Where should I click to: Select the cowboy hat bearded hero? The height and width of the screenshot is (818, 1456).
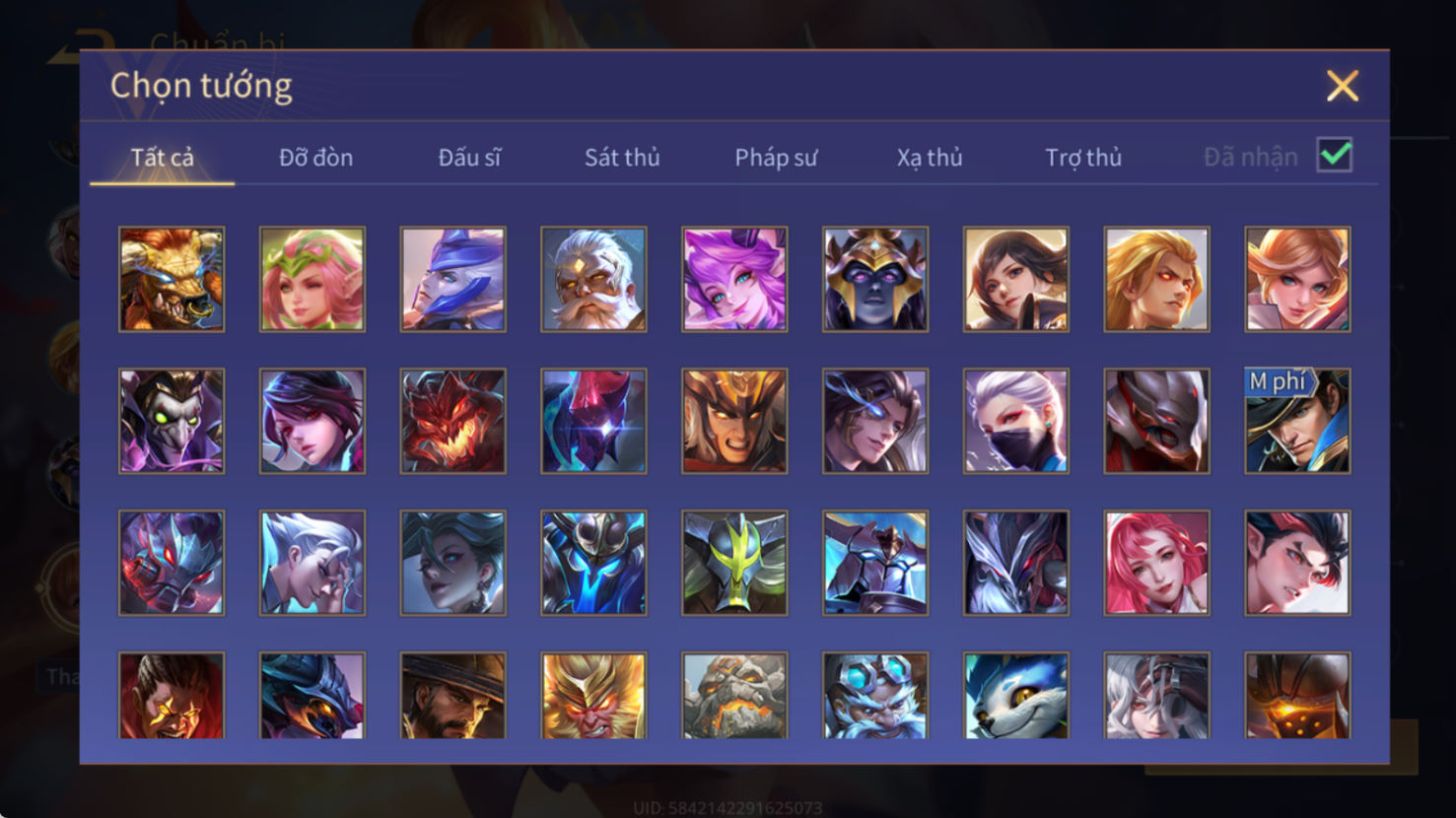(453, 695)
